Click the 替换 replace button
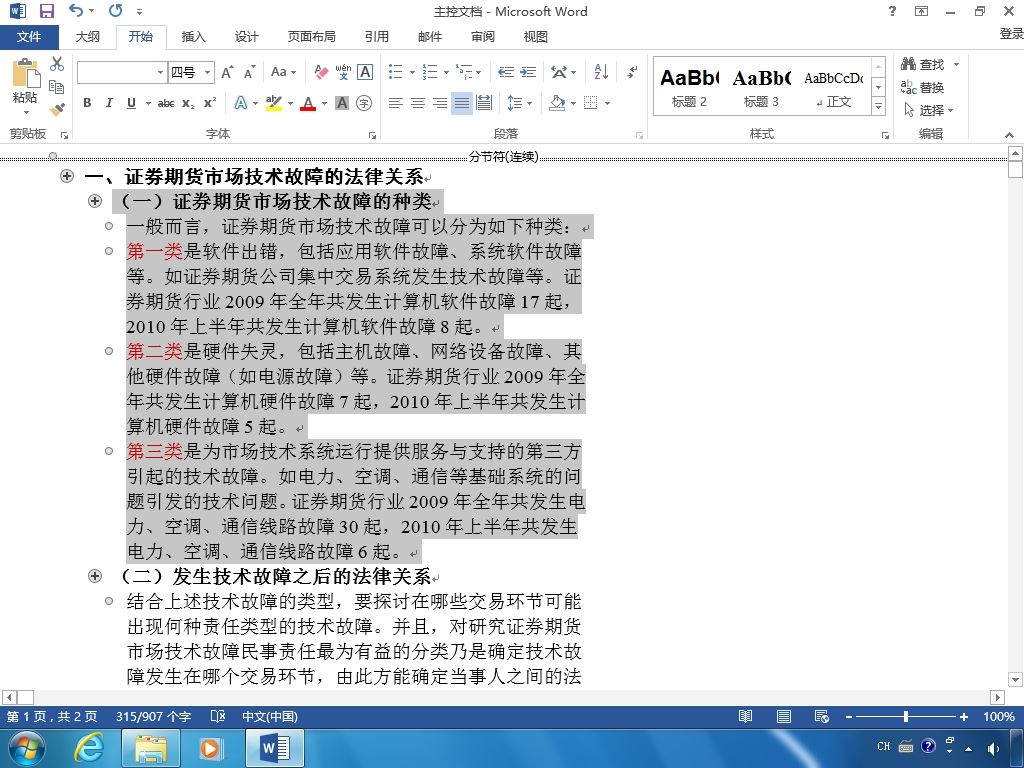Screen dimensions: 1024x768 (x=923, y=87)
